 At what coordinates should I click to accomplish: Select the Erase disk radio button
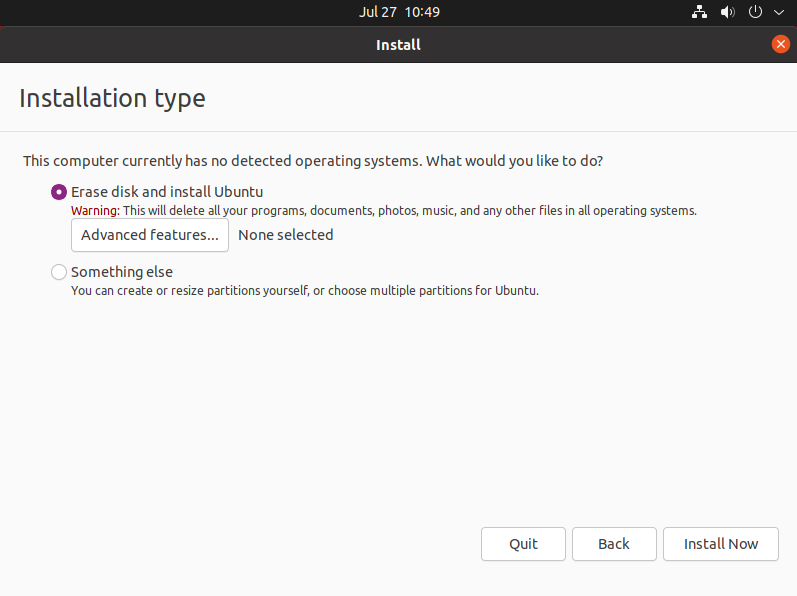(59, 192)
